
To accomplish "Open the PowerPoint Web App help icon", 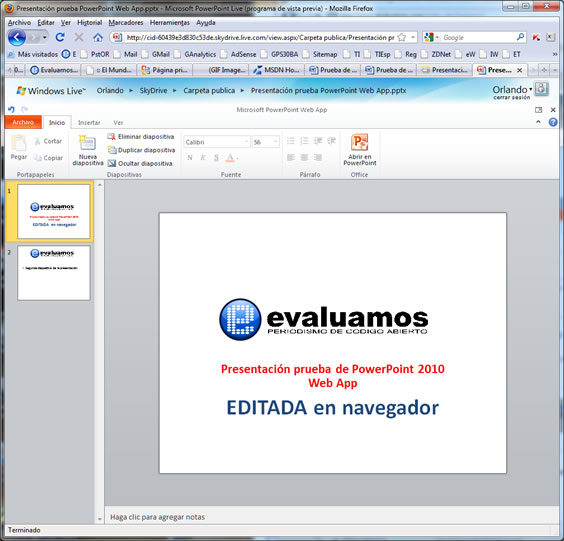I will point(553,122).
